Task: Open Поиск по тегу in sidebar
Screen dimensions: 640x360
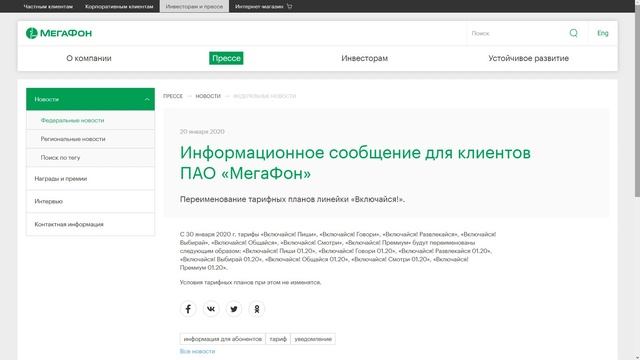Action: pyautogui.click(x=91, y=158)
